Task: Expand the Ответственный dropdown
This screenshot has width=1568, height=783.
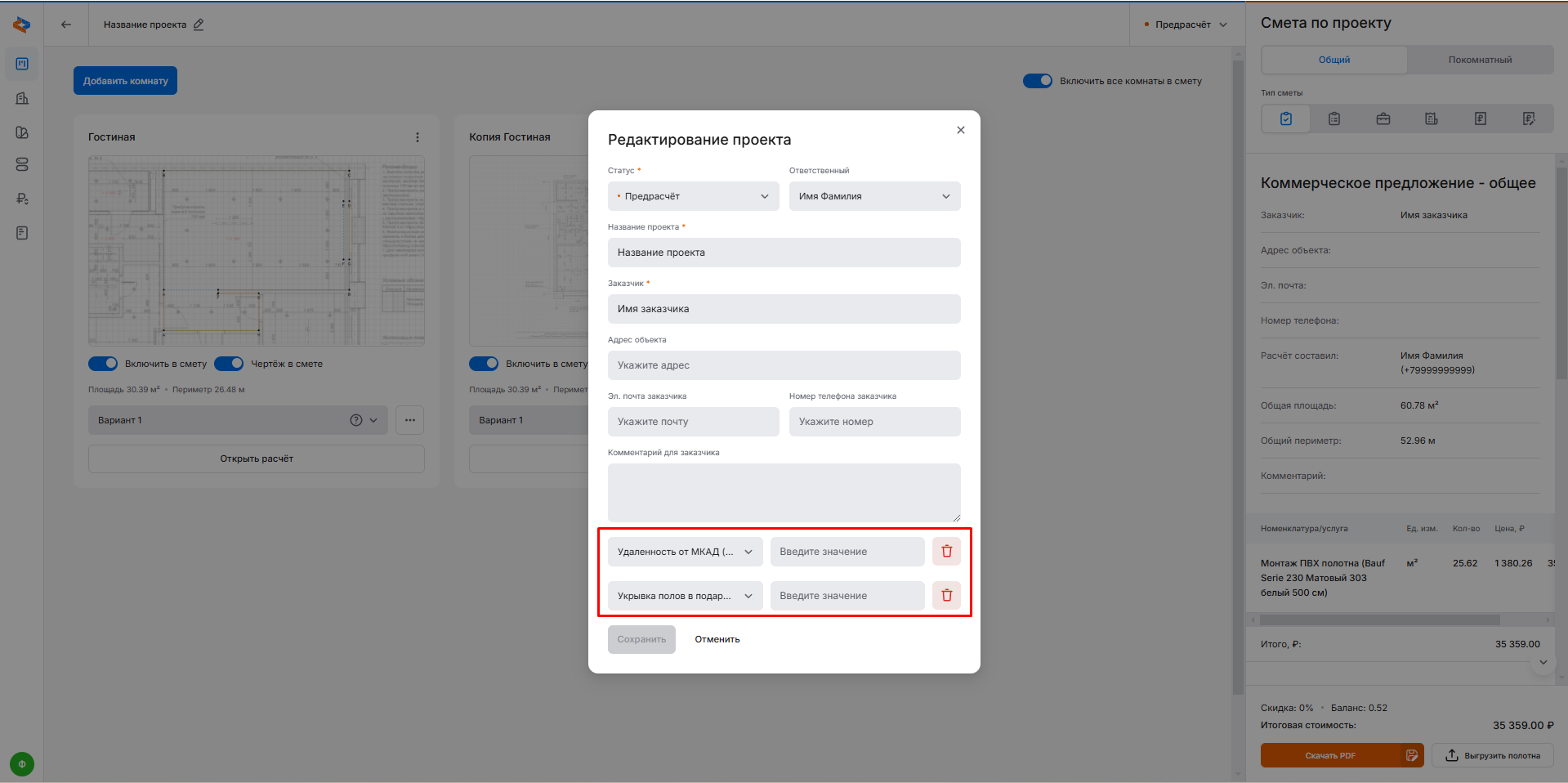Action: point(874,196)
